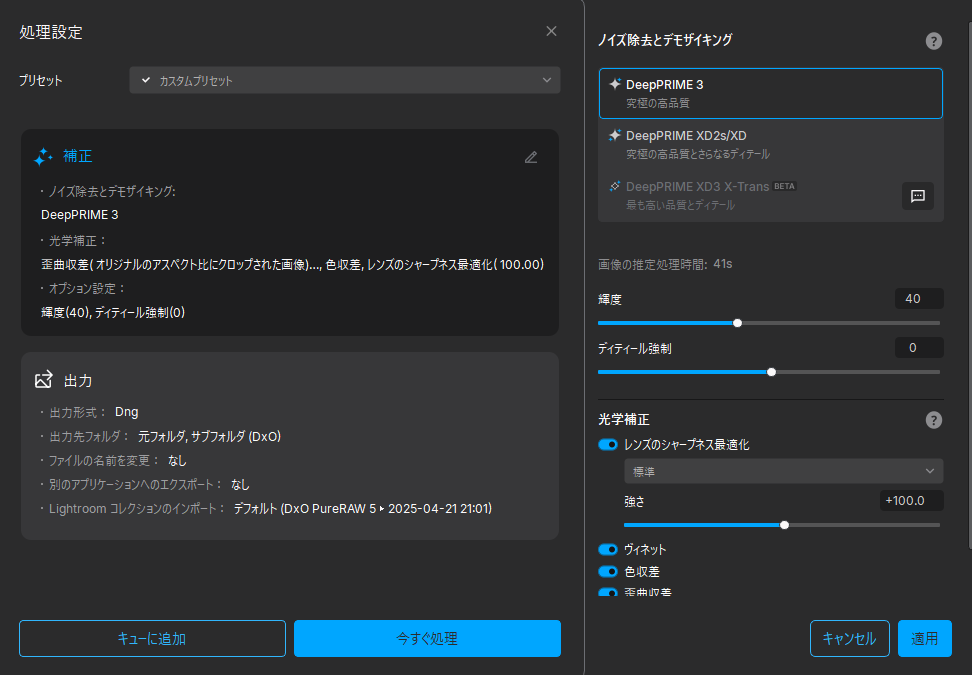This screenshot has width=972, height=675.
Task: Select the DeepPRIME 3 denoising option
Action: 771,94
